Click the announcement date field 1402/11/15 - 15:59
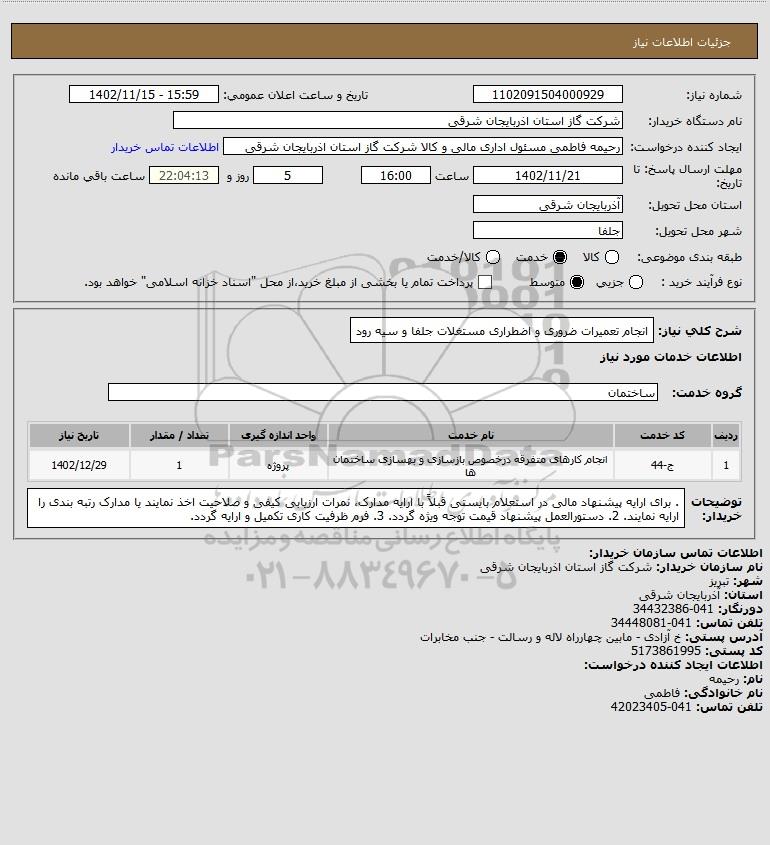The image size is (770, 845). pos(144,94)
